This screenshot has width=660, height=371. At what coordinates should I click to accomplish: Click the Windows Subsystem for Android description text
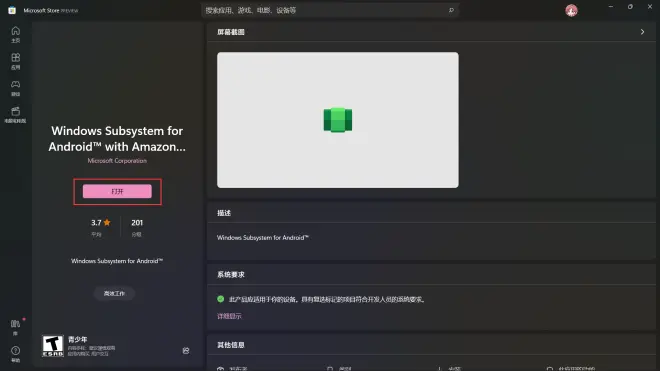pos(263,238)
